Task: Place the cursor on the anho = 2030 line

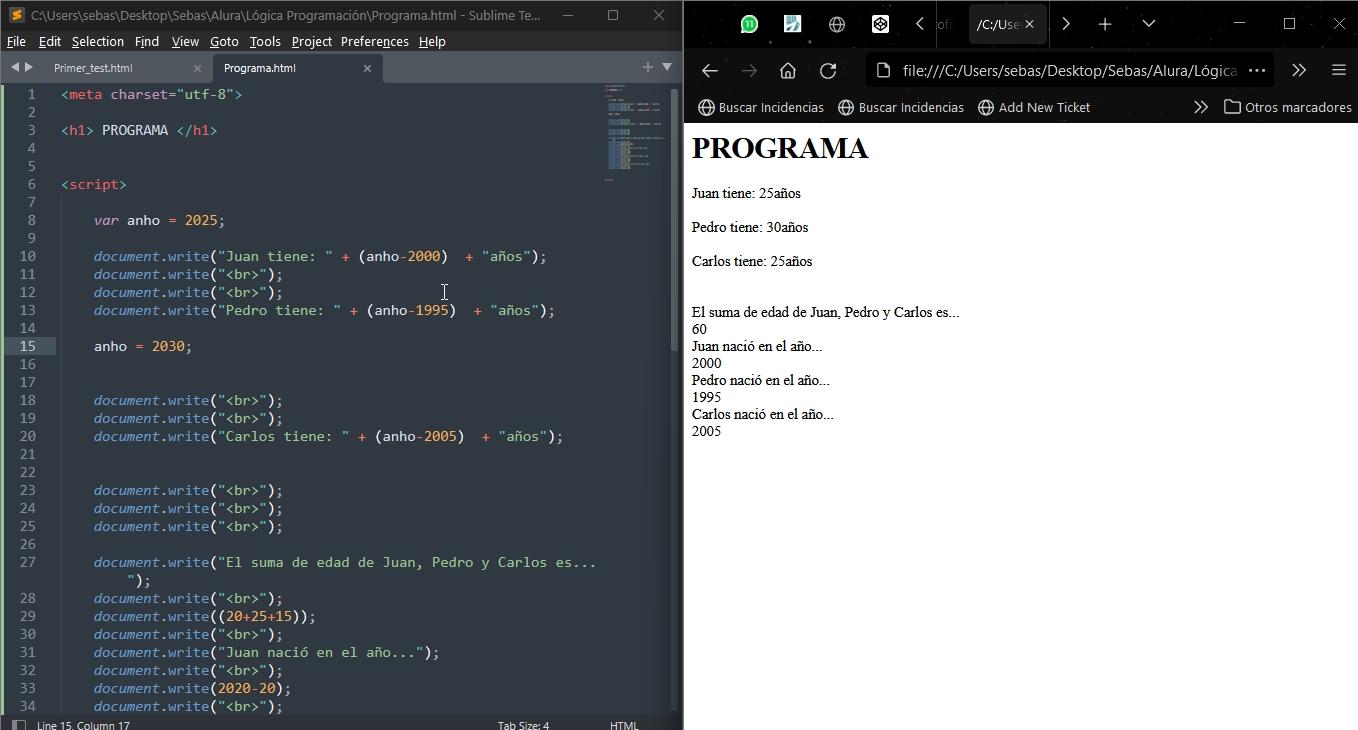Action: (142, 346)
